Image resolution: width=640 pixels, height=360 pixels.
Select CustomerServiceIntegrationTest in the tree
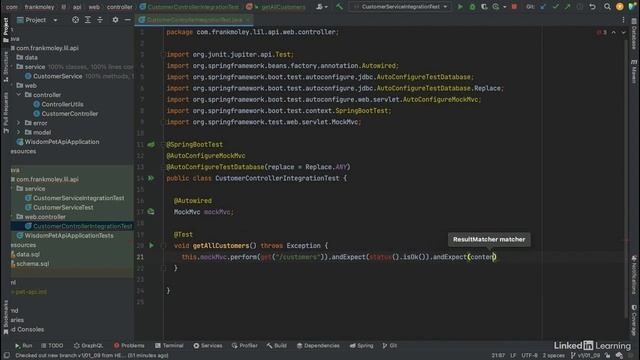(x=74, y=198)
